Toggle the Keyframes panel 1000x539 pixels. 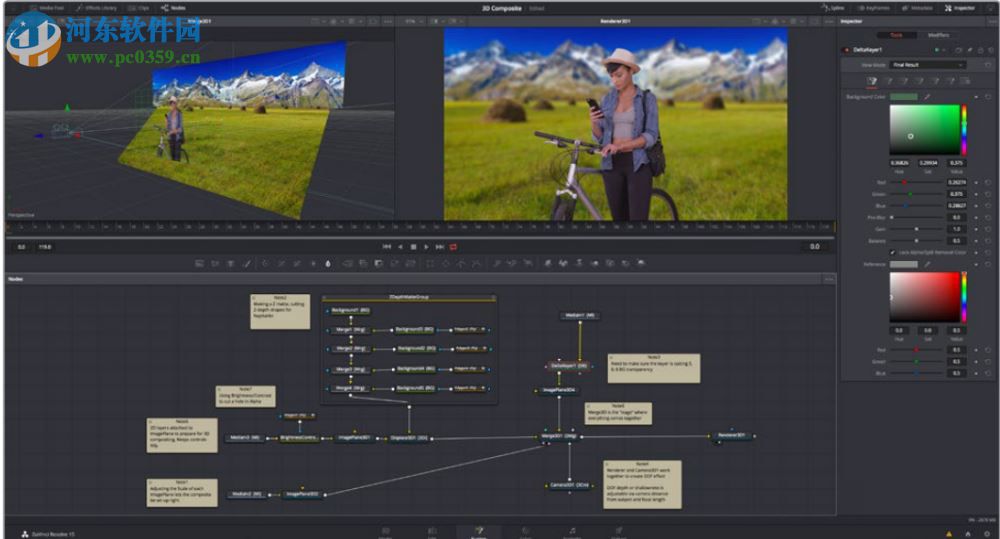coord(874,8)
